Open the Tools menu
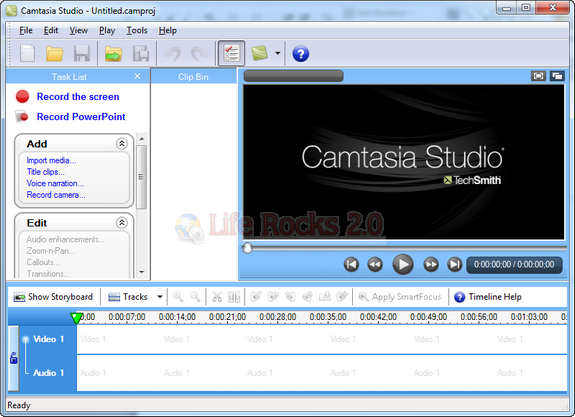Image resolution: width=575 pixels, height=417 pixels. click(x=137, y=30)
